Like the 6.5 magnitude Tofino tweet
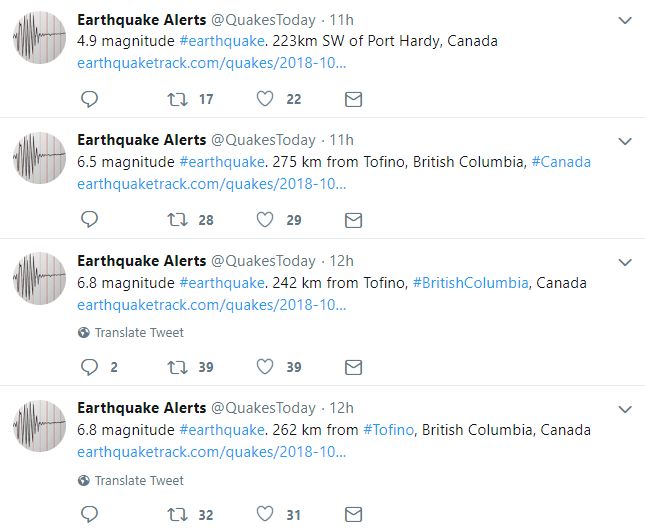This screenshot has height=532, width=645. point(265,220)
